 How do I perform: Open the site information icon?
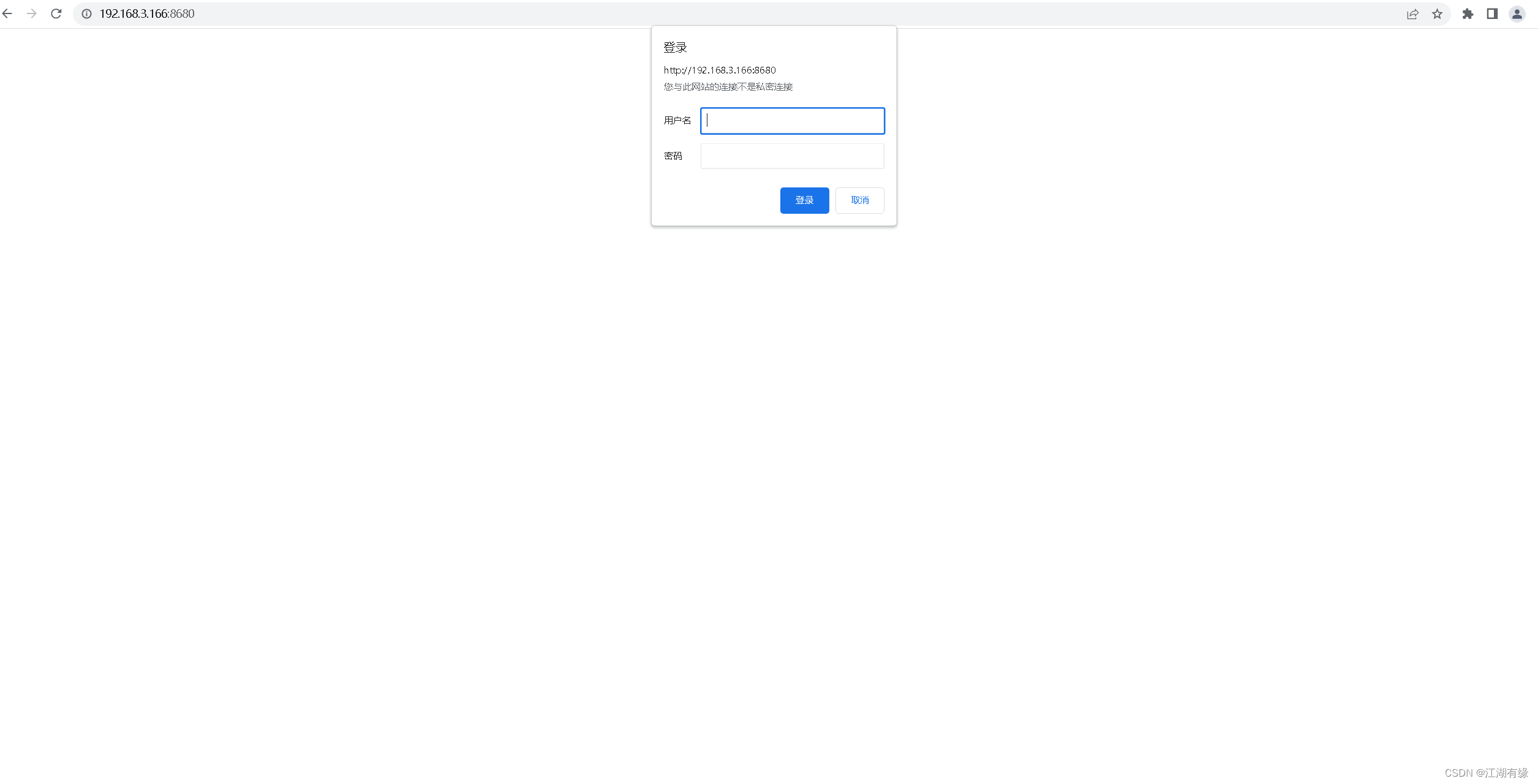[87, 13]
